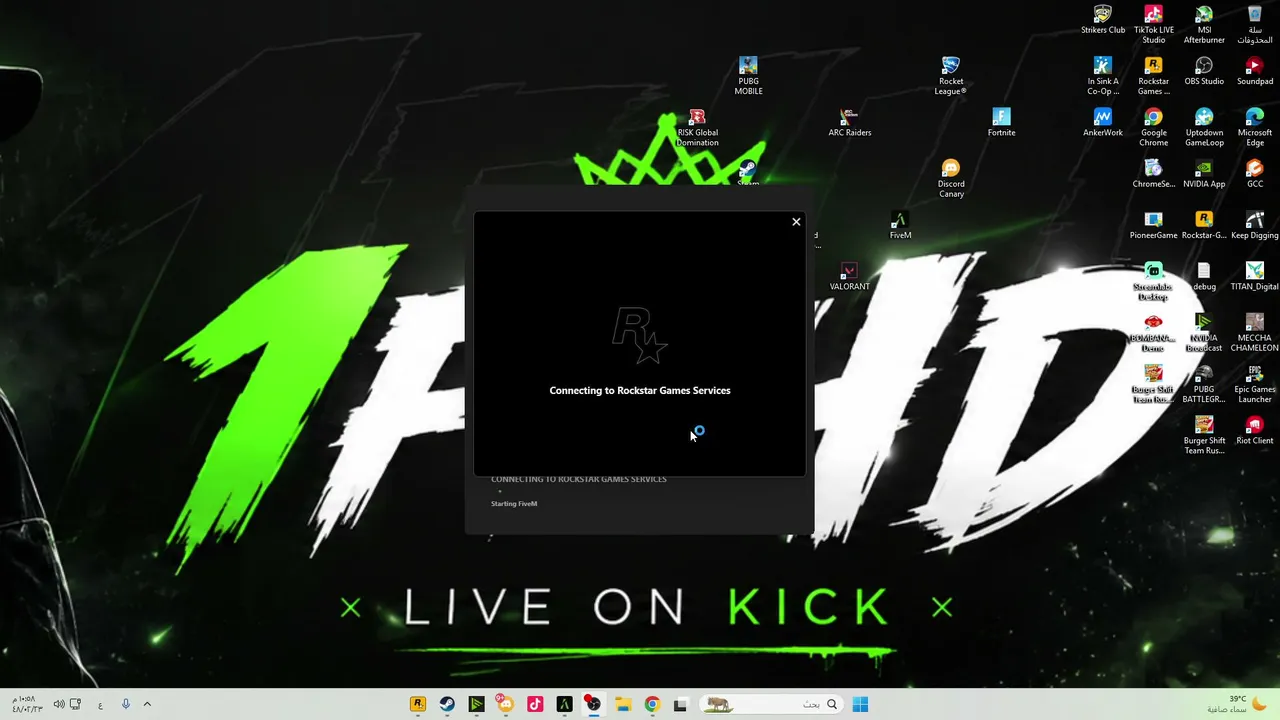Select the Recycle Bin desktop icon
Image resolution: width=1280 pixels, height=720 pixels.
point(1255,25)
